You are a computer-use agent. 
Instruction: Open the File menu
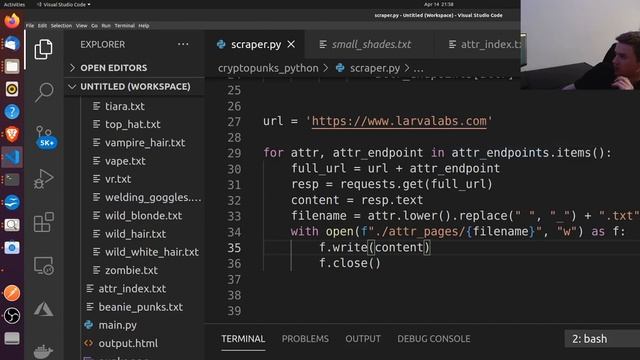coord(30,25)
